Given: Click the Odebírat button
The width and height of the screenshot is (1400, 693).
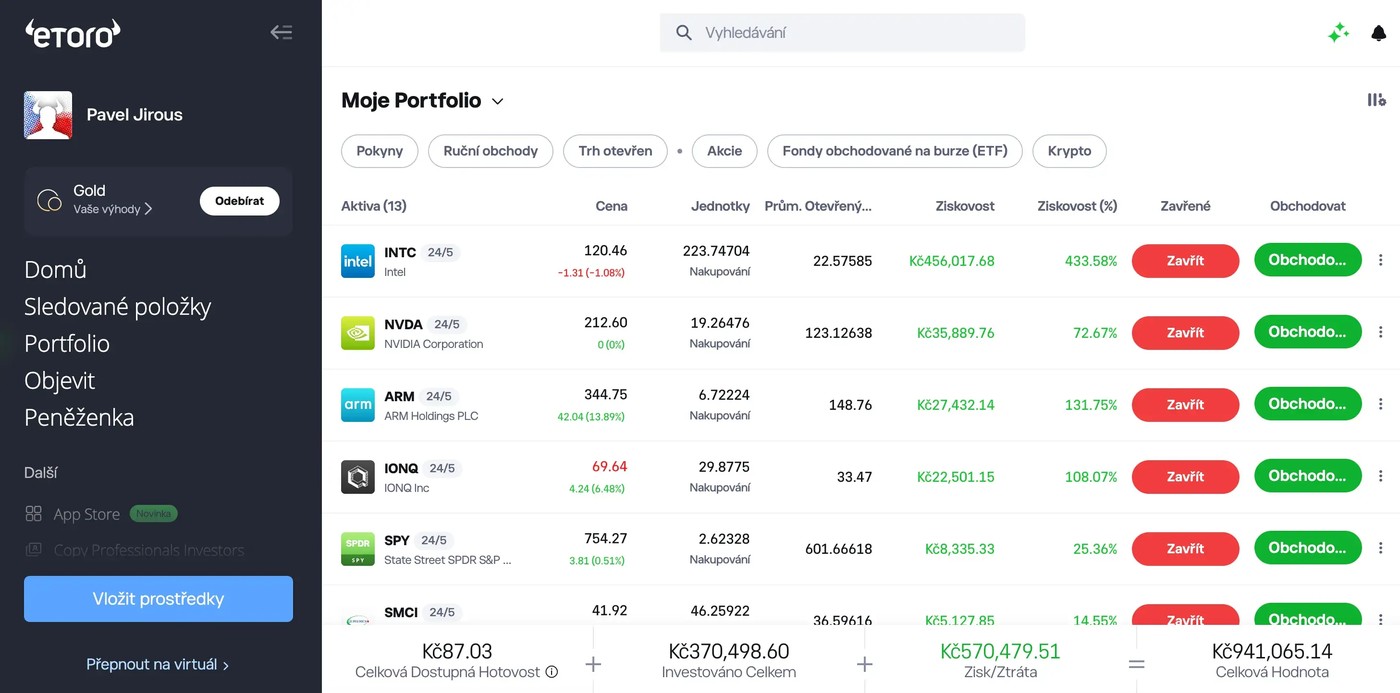Looking at the screenshot, I should coord(239,201).
